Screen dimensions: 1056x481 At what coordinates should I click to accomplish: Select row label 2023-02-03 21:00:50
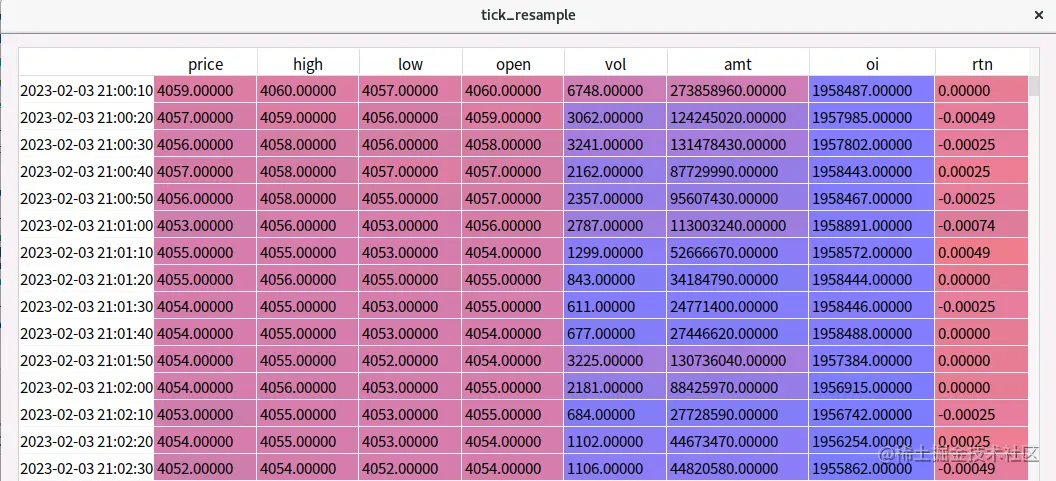click(x=86, y=198)
